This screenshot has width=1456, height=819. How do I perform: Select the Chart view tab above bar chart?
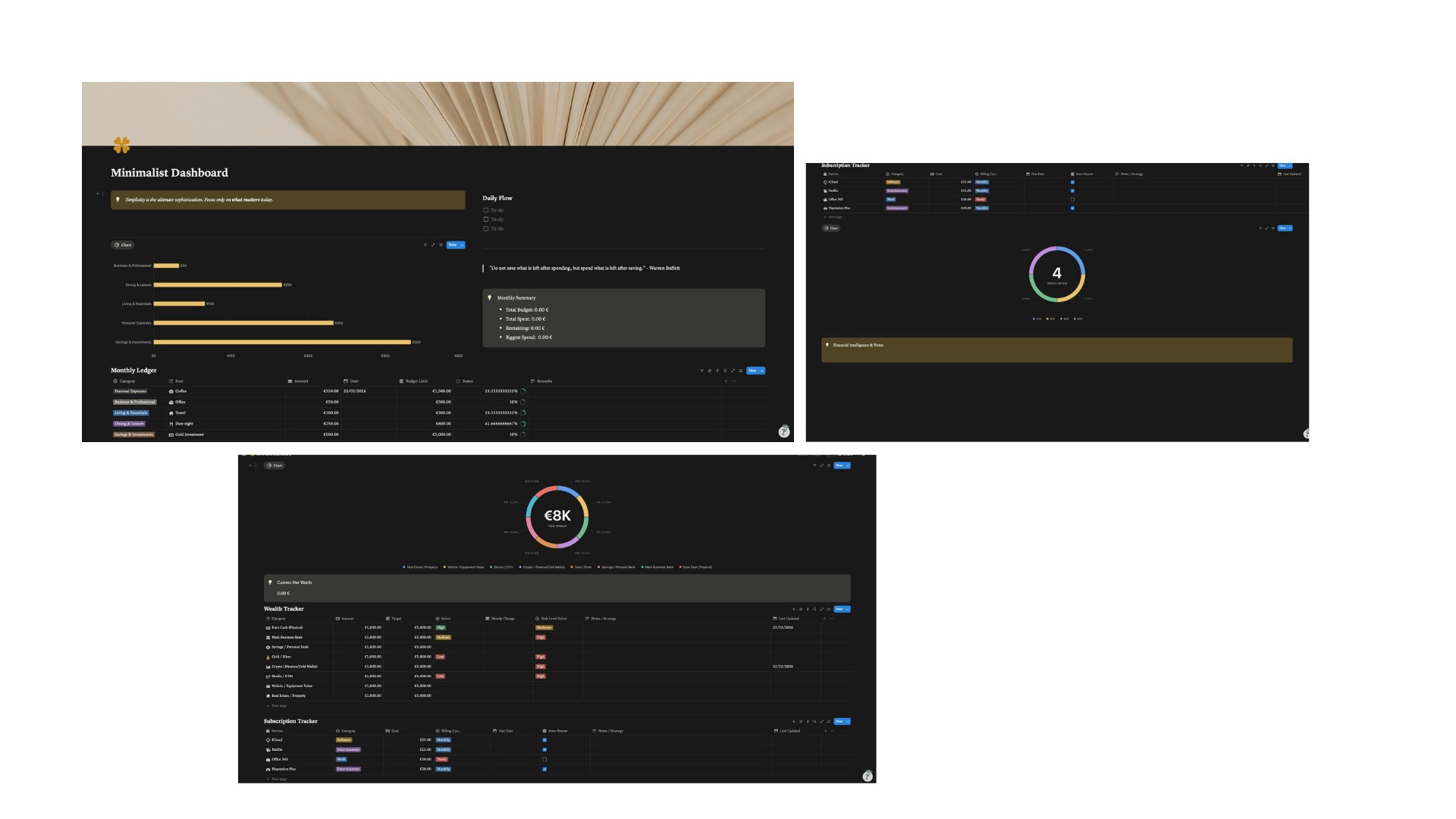coord(123,245)
